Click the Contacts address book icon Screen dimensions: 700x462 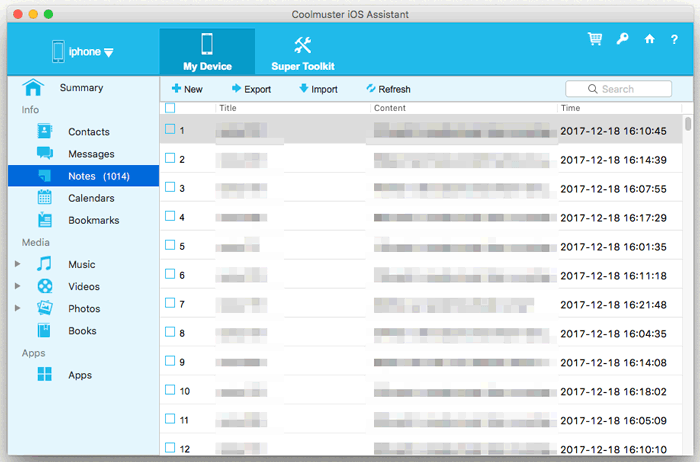click(x=45, y=131)
